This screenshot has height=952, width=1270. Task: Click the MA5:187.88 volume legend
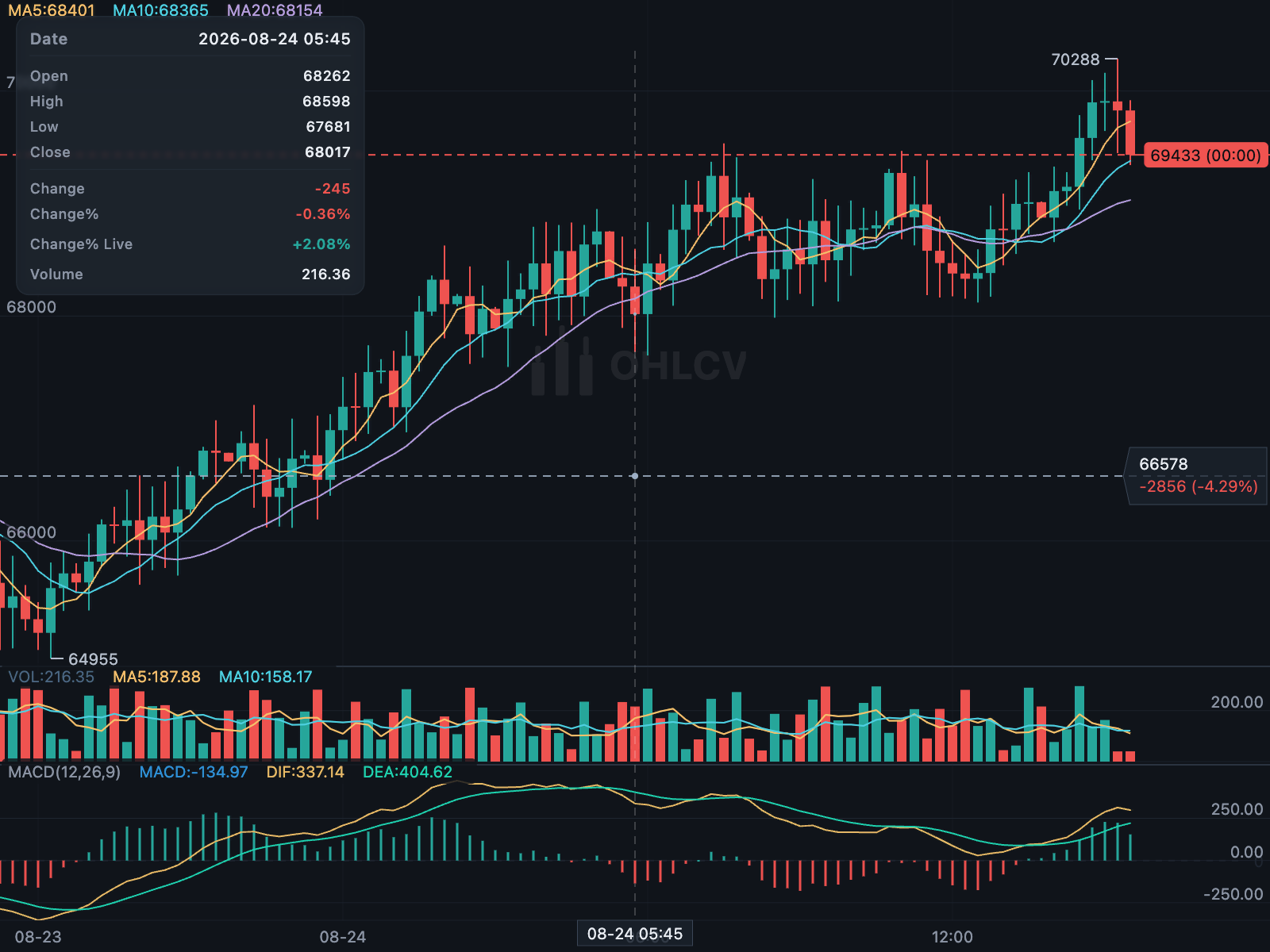click(x=156, y=677)
